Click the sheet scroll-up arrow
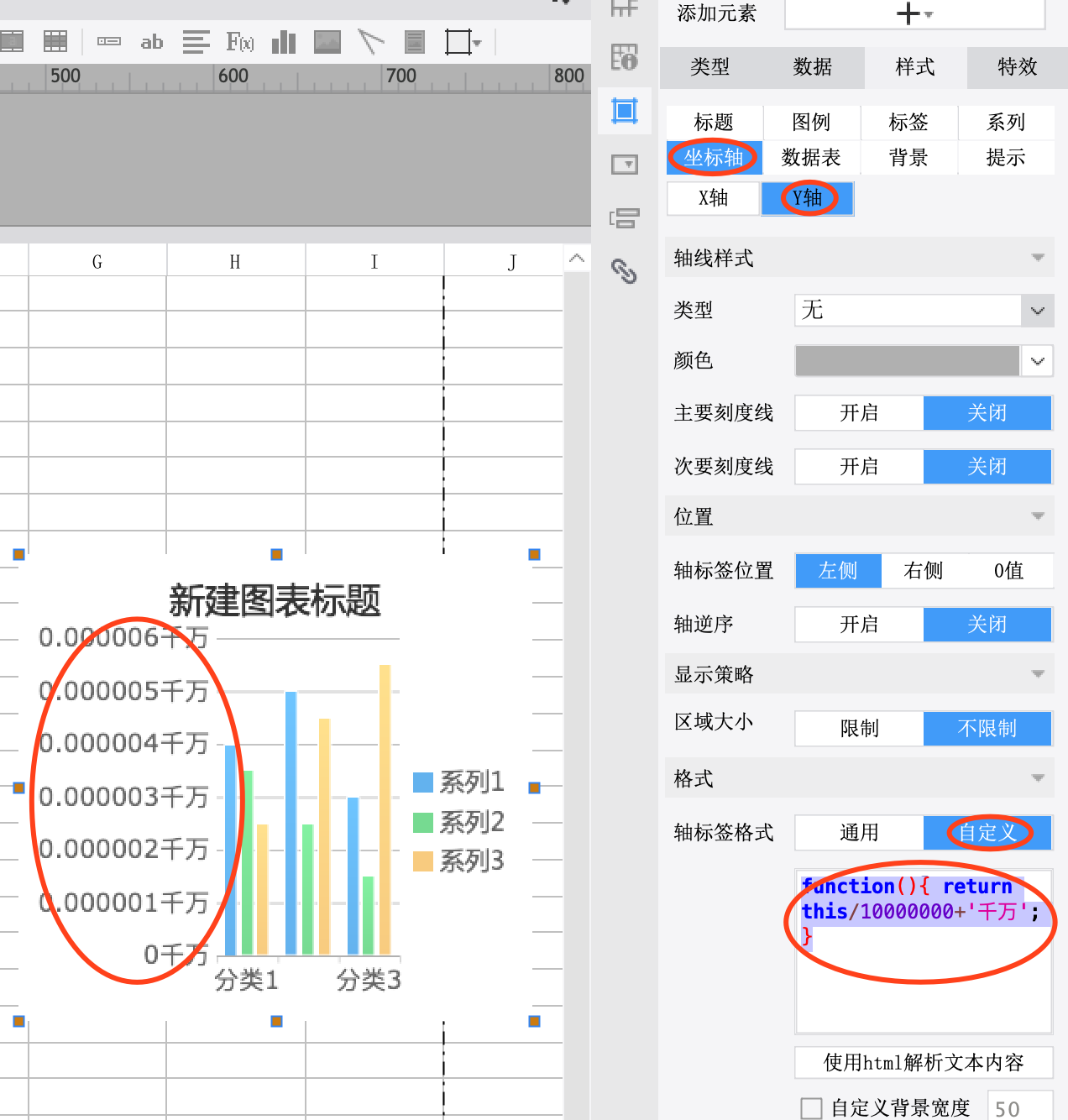This screenshot has height=1120, width=1068. coord(577,259)
